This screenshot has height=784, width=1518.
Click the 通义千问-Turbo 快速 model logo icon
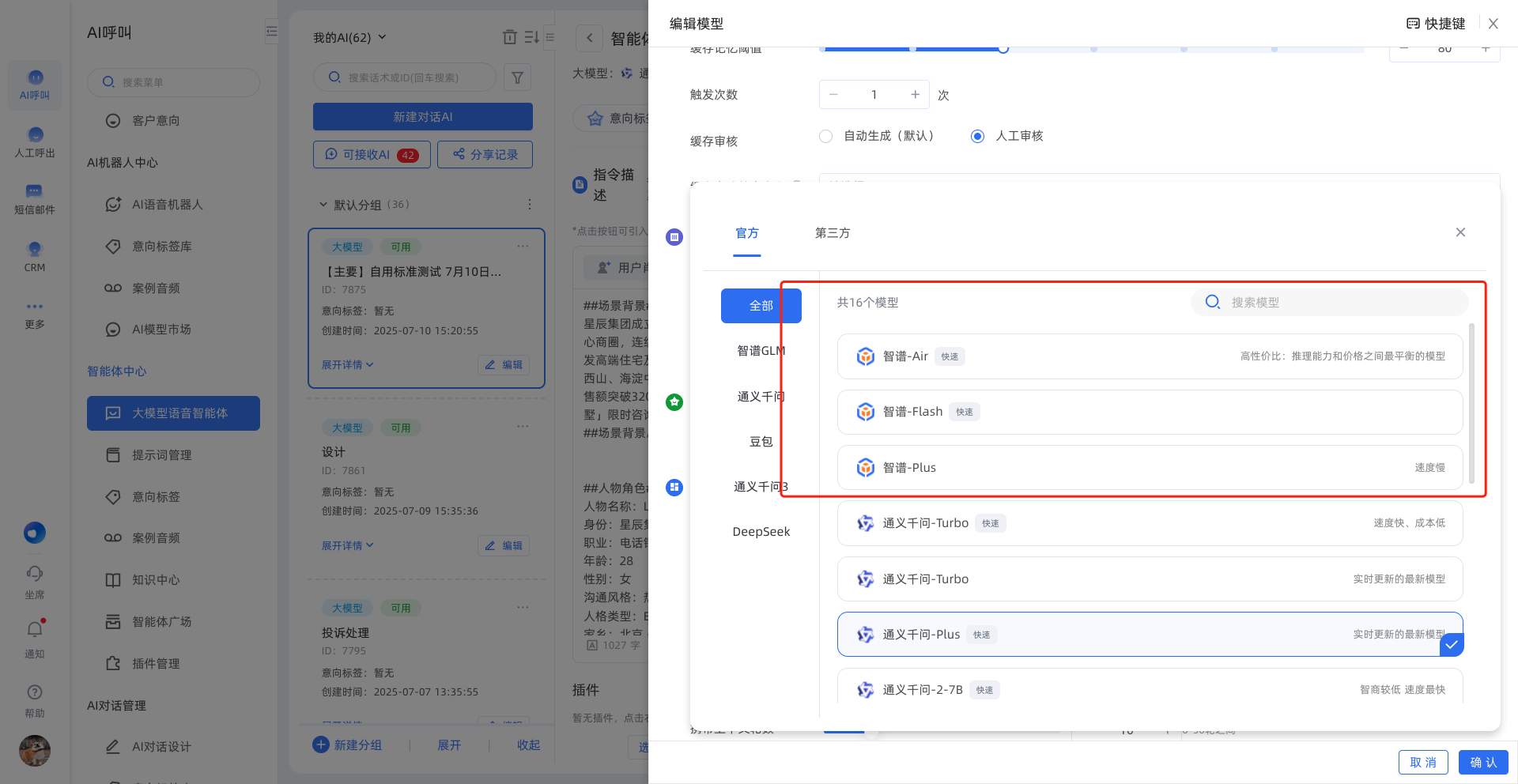coord(866,523)
